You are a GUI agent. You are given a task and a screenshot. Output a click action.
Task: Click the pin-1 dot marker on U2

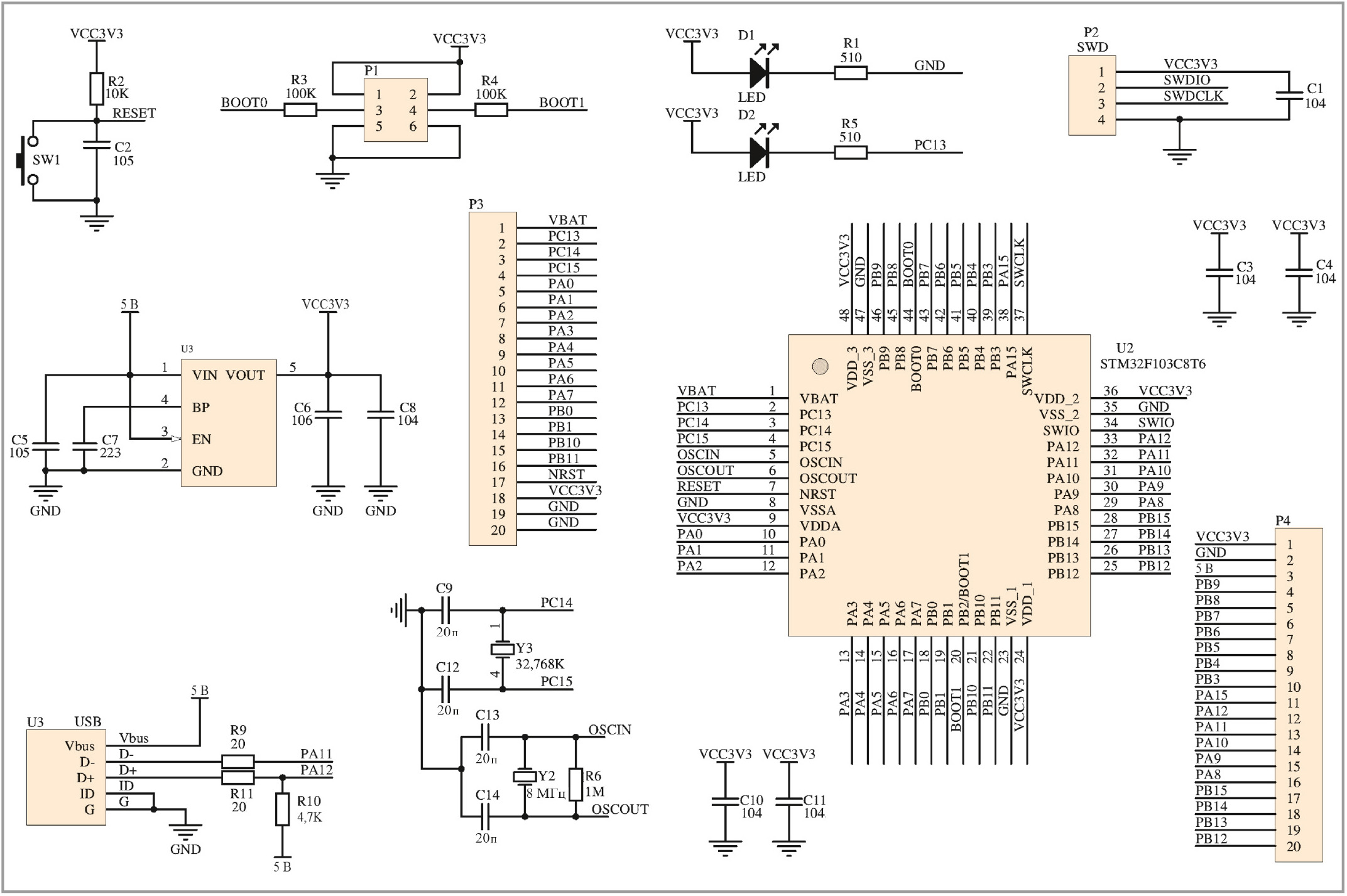tap(820, 366)
